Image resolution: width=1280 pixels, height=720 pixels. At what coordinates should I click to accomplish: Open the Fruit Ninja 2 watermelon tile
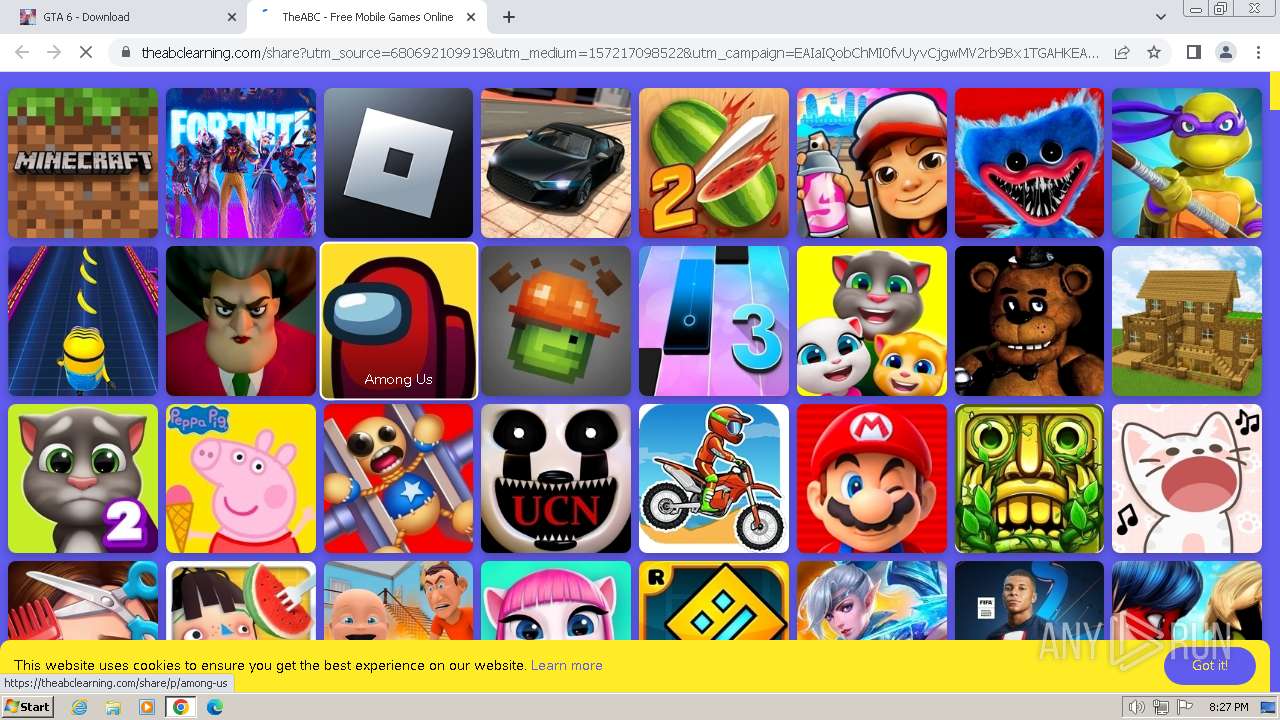714,163
